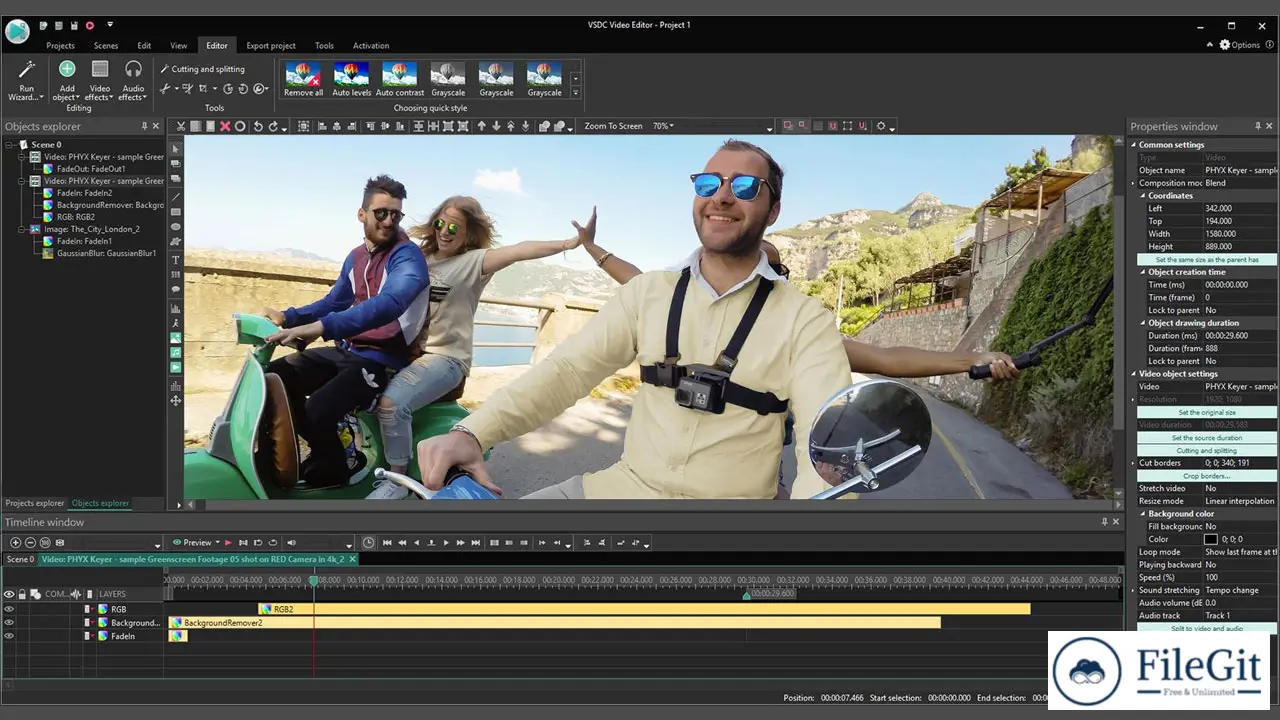Click the Cutting and splitting tool

(202, 69)
